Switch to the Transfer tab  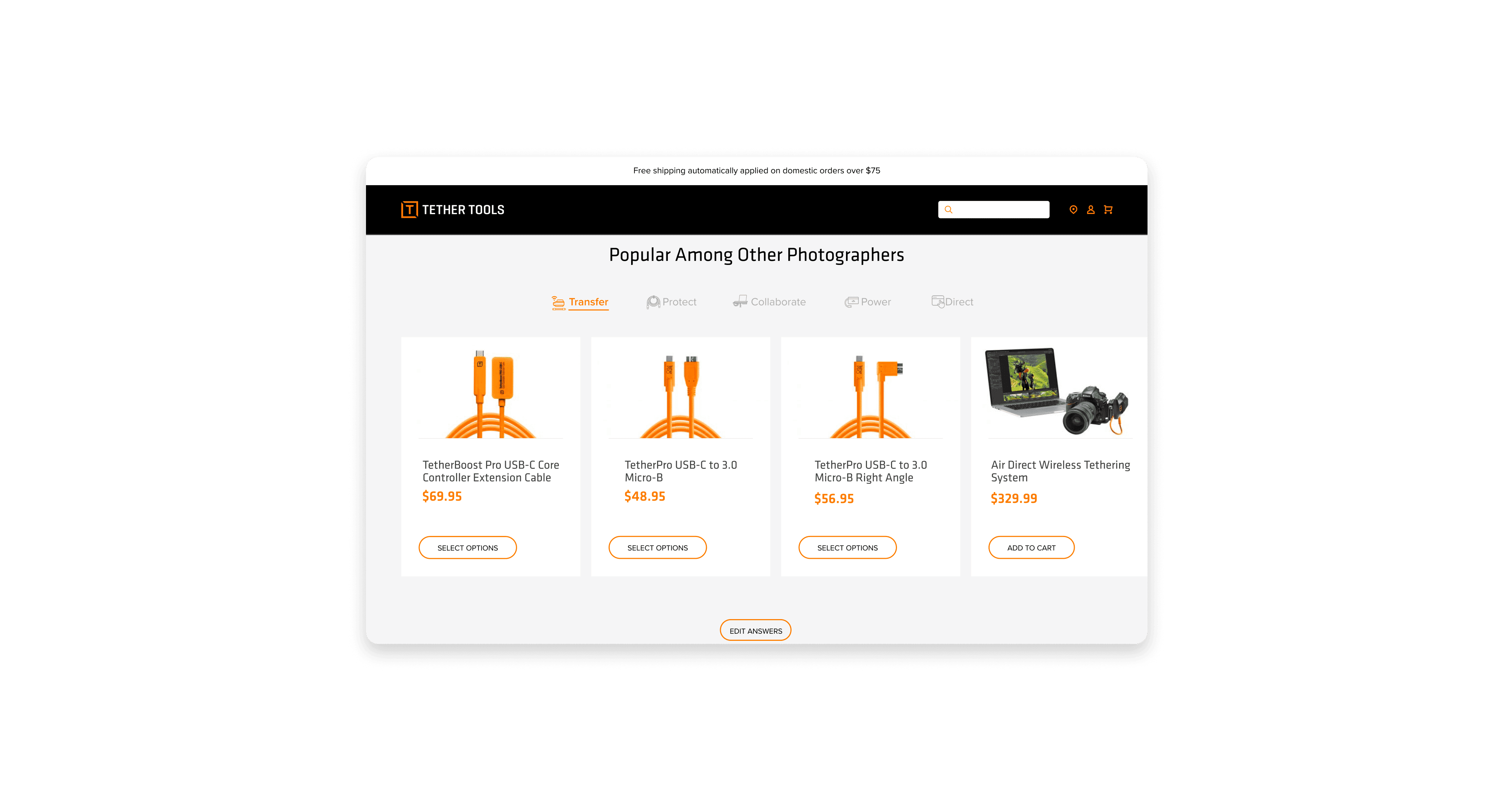click(588, 302)
